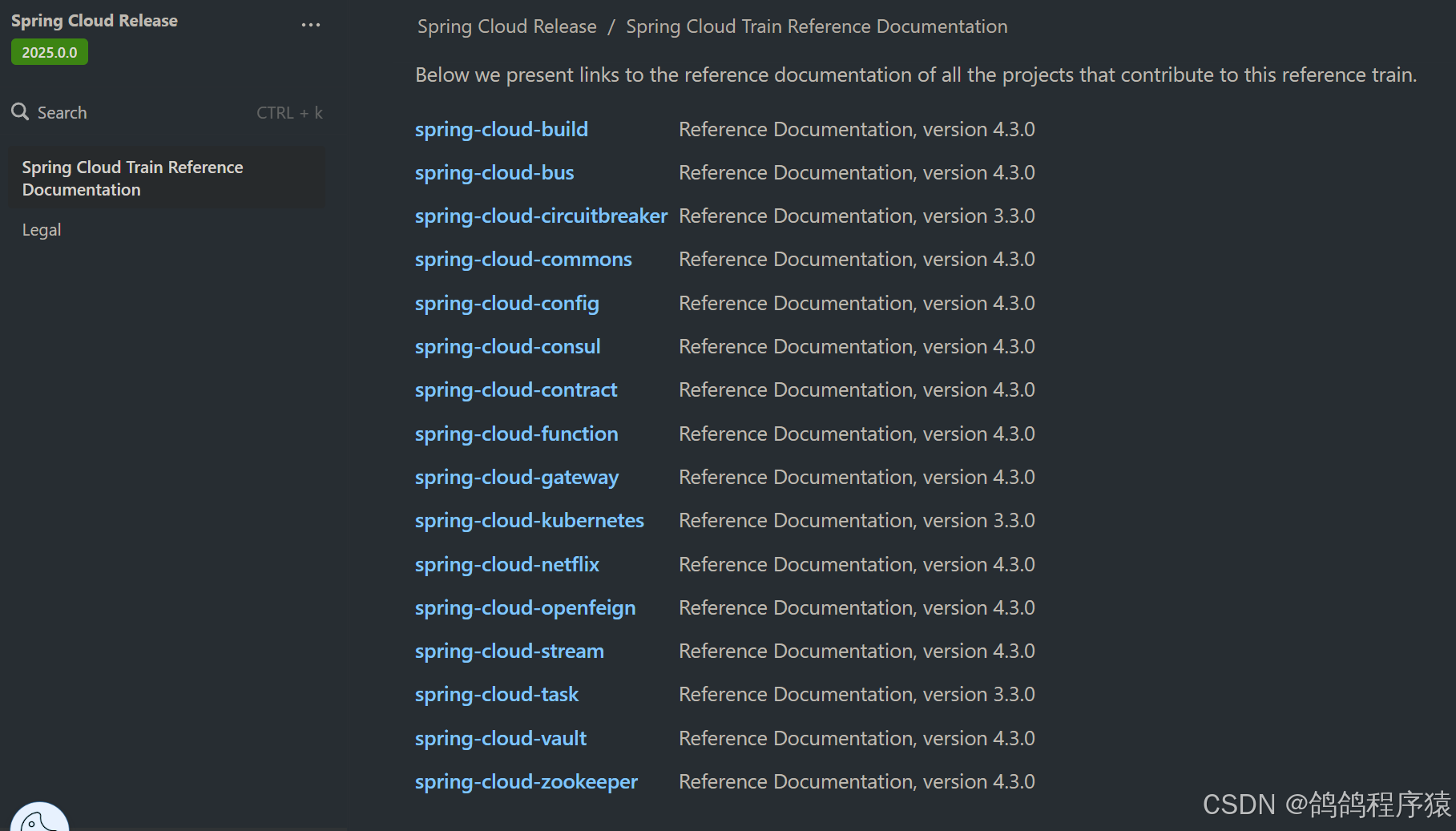The height and width of the screenshot is (831, 1456).
Task: Click the intro paragraph starting 'Below we present'
Action: click(x=916, y=75)
